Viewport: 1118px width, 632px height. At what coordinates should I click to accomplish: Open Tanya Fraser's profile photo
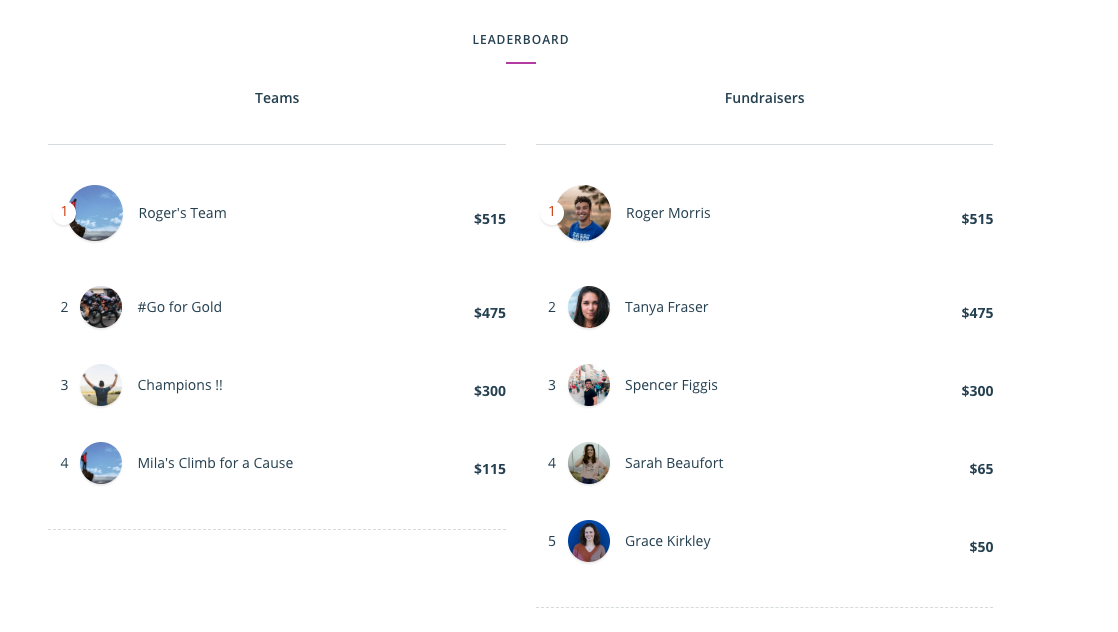[588, 307]
